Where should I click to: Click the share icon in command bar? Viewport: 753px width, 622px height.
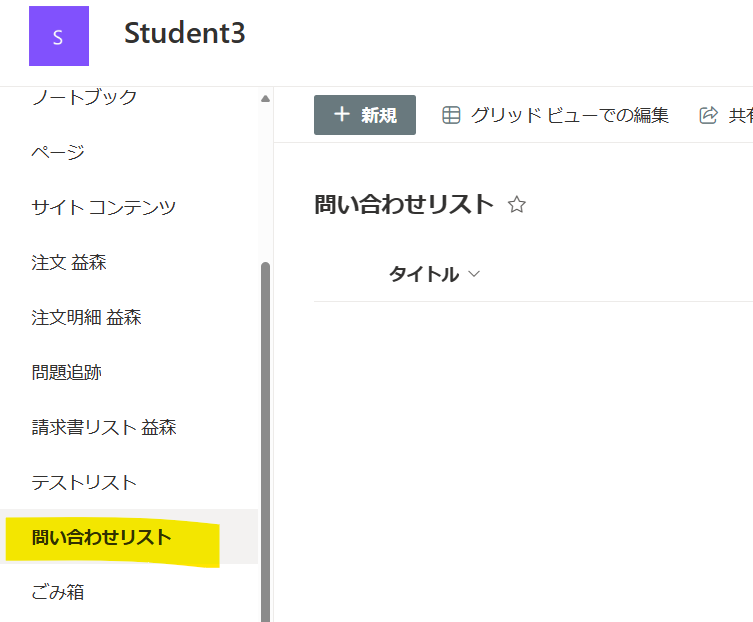coord(708,115)
